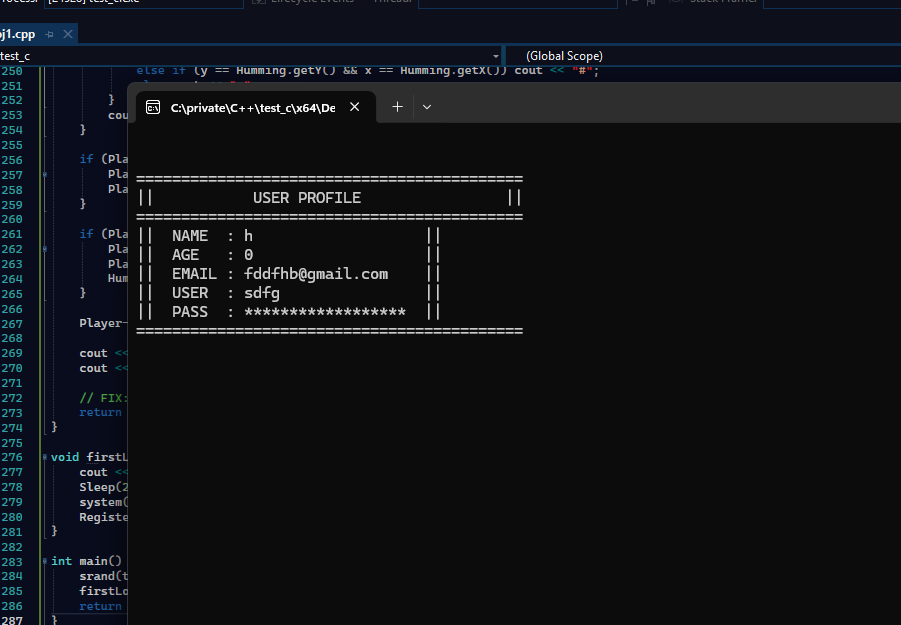
Task: Close the terminal tab with X
Action: pos(355,107)
